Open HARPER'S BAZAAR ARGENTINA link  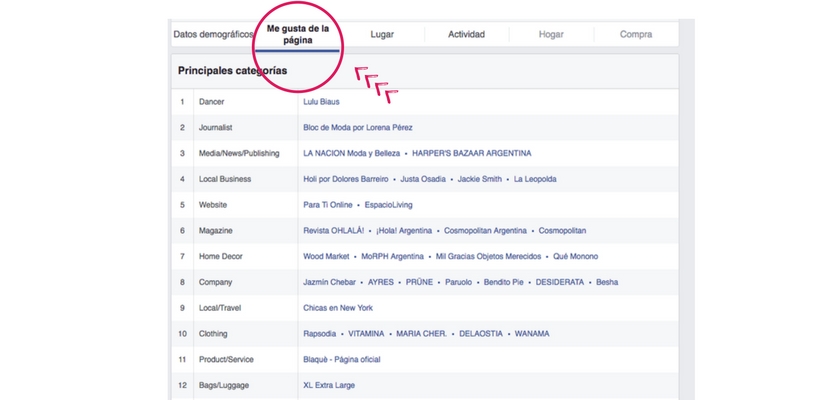472,153
